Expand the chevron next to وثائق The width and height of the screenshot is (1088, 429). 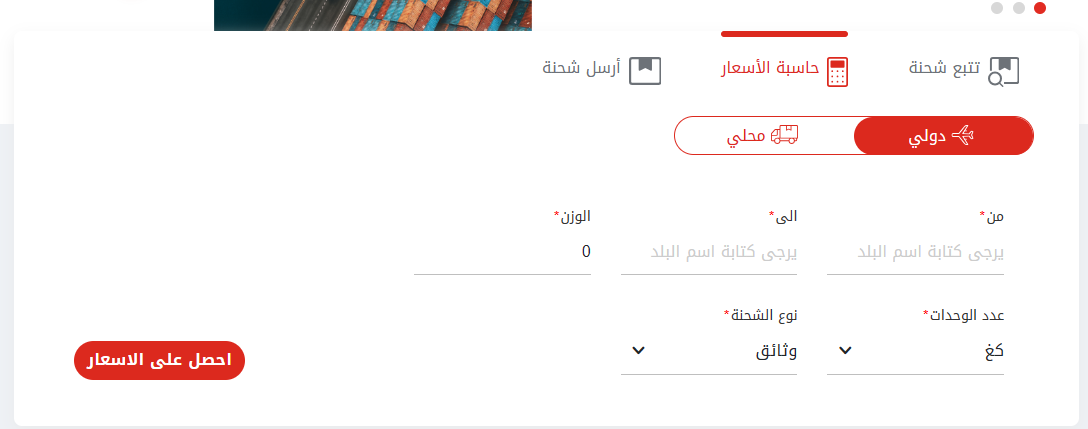(638, 351)
